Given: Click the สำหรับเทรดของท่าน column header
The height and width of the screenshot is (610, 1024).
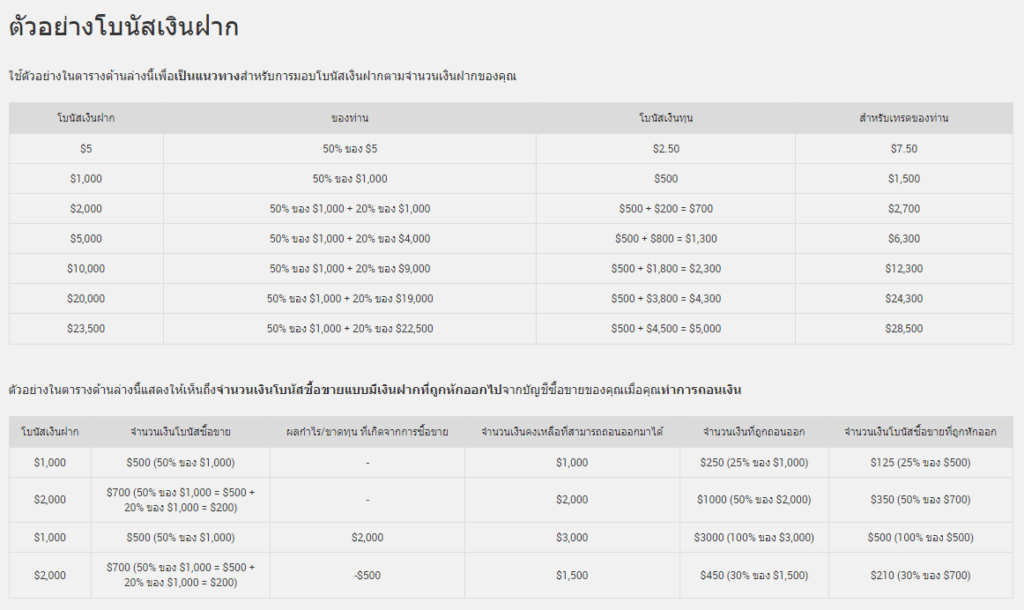Looking at the screenshot, I should (x=904, y=118).
